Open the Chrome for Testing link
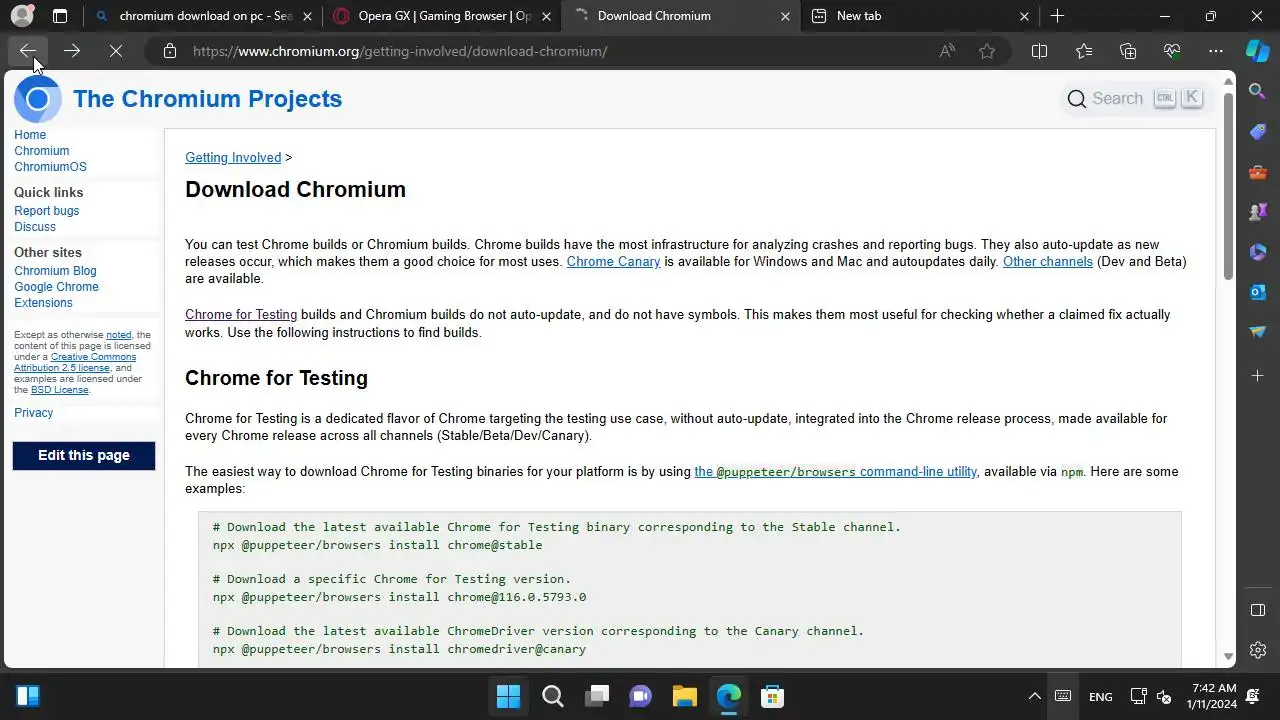Image resolution: width=1280 pixels, height=720 pixels. [x=241, y=314]
